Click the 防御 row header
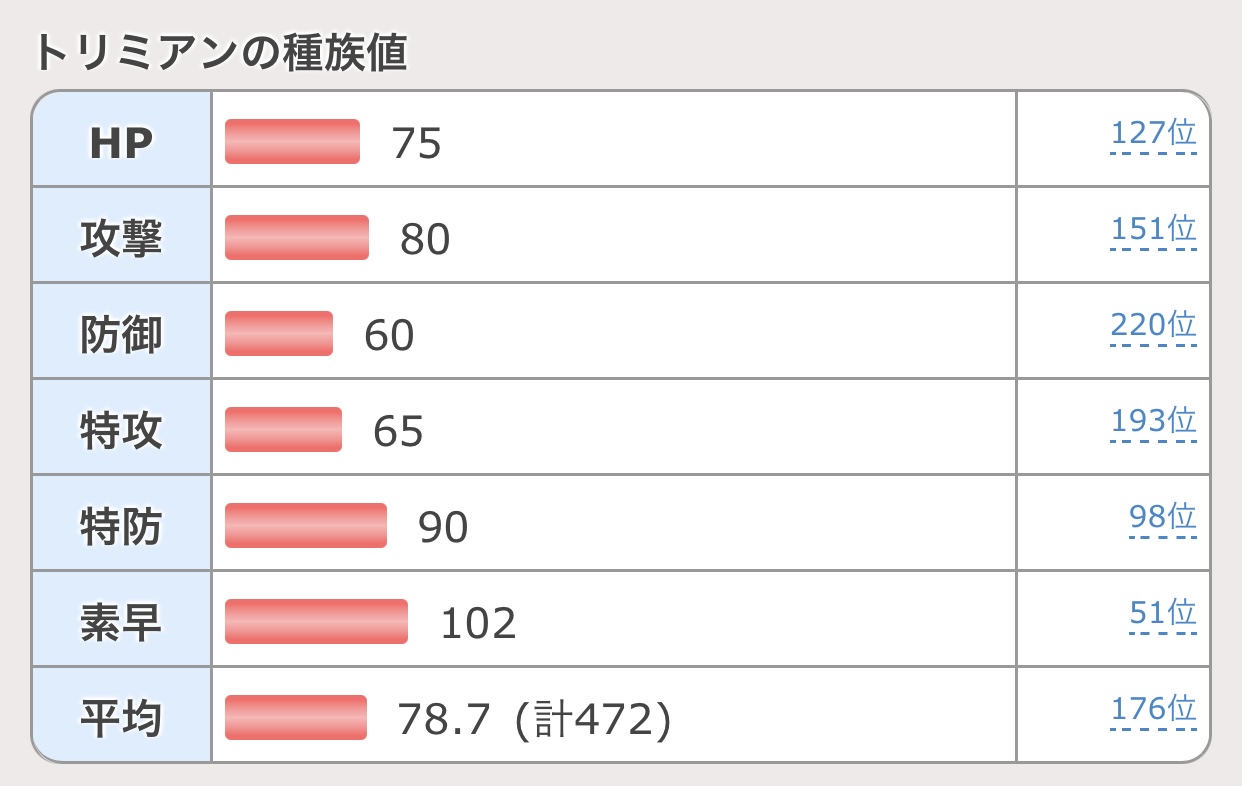The height and width of the screenshot is (786, 1242). click(x=121, y=334)
